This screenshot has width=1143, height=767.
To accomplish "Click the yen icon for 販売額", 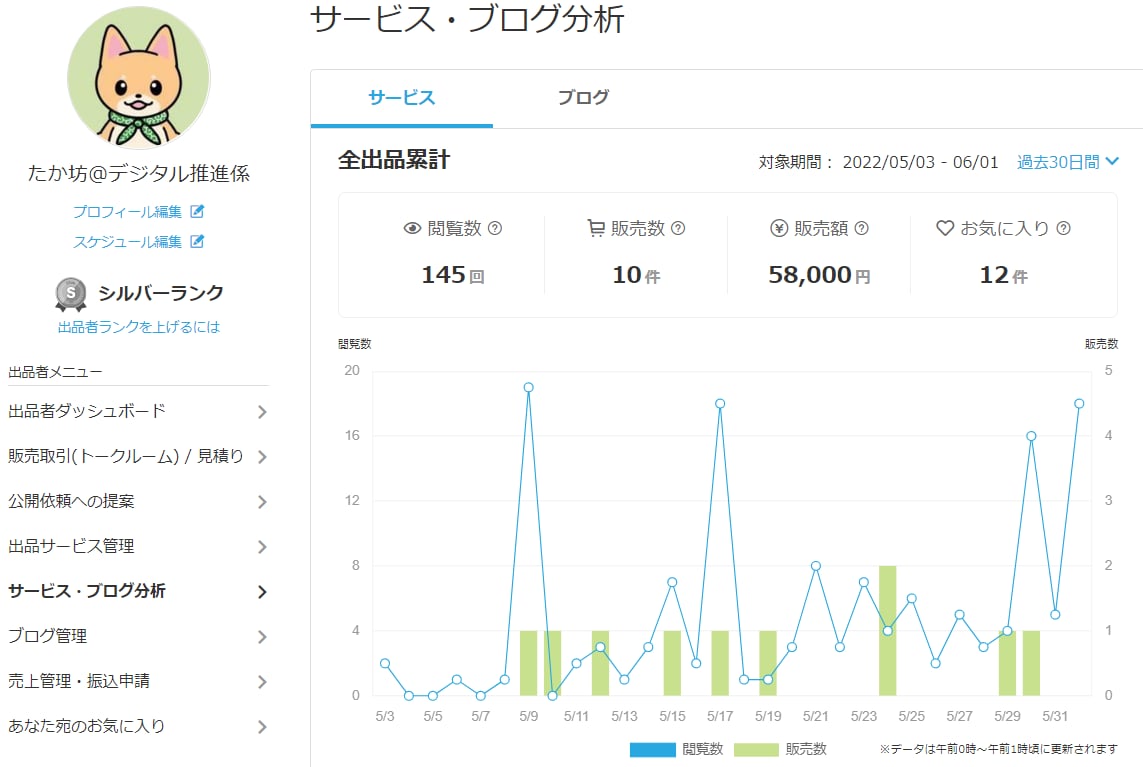I will tap(779, 228).
